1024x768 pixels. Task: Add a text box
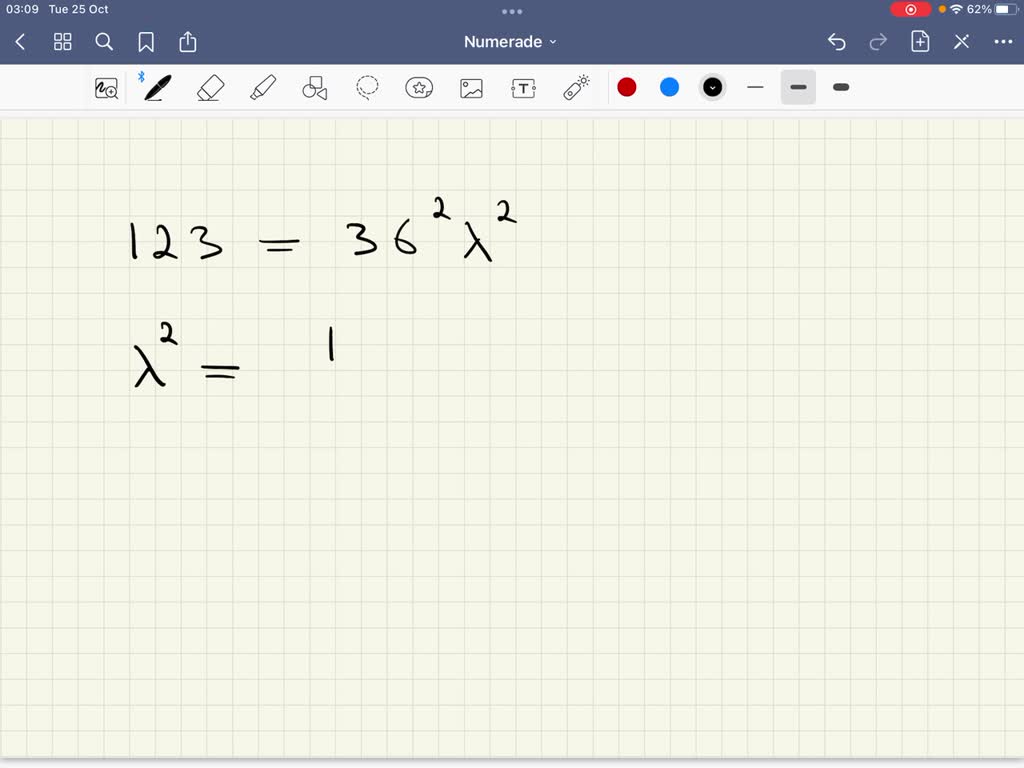523,87
